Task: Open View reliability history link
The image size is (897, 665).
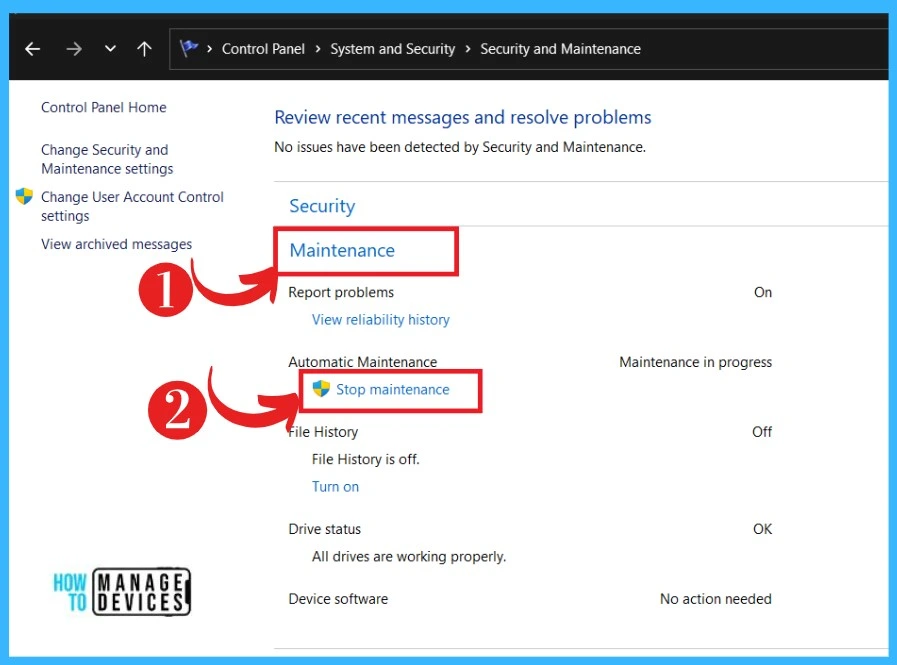Action: 380,319
